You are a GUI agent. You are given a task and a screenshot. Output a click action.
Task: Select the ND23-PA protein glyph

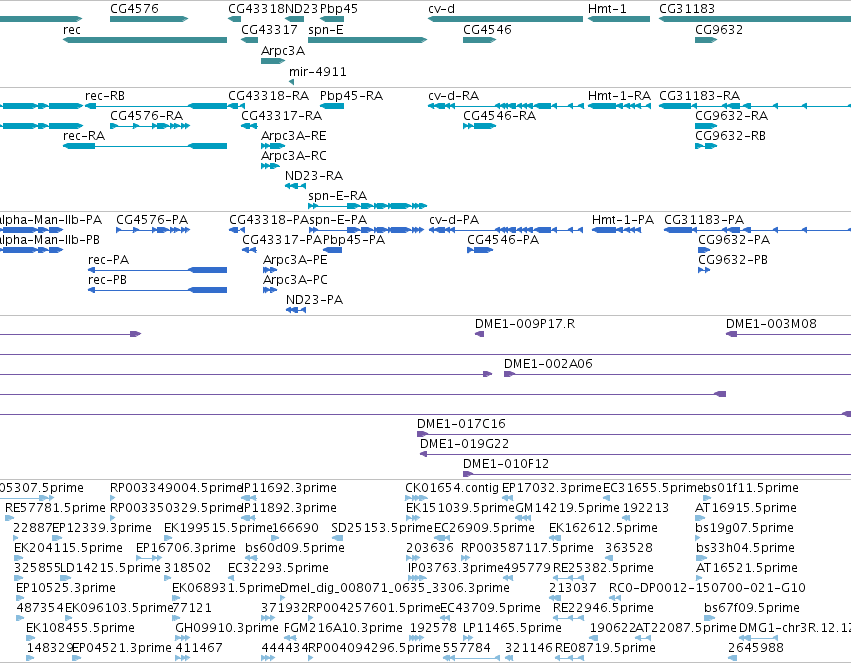296,310
